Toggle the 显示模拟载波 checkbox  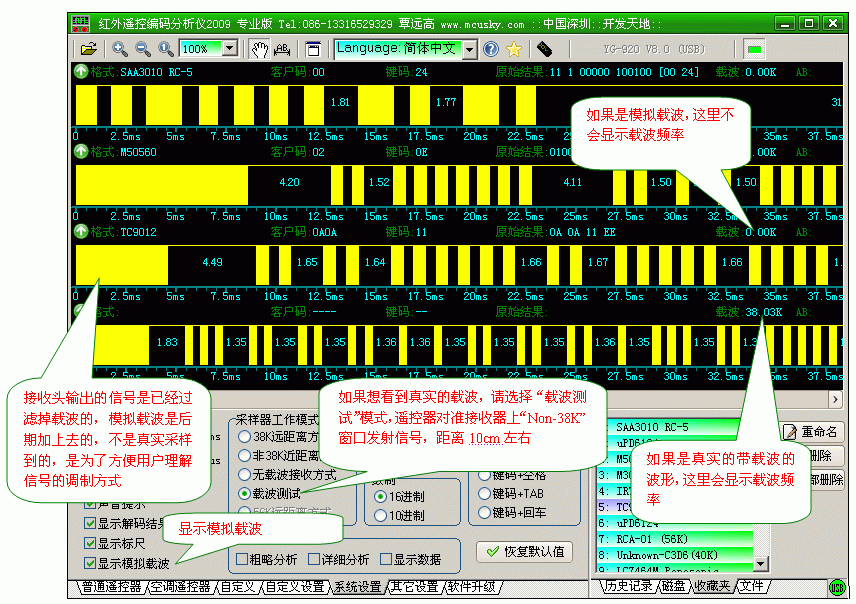[88, 564]
